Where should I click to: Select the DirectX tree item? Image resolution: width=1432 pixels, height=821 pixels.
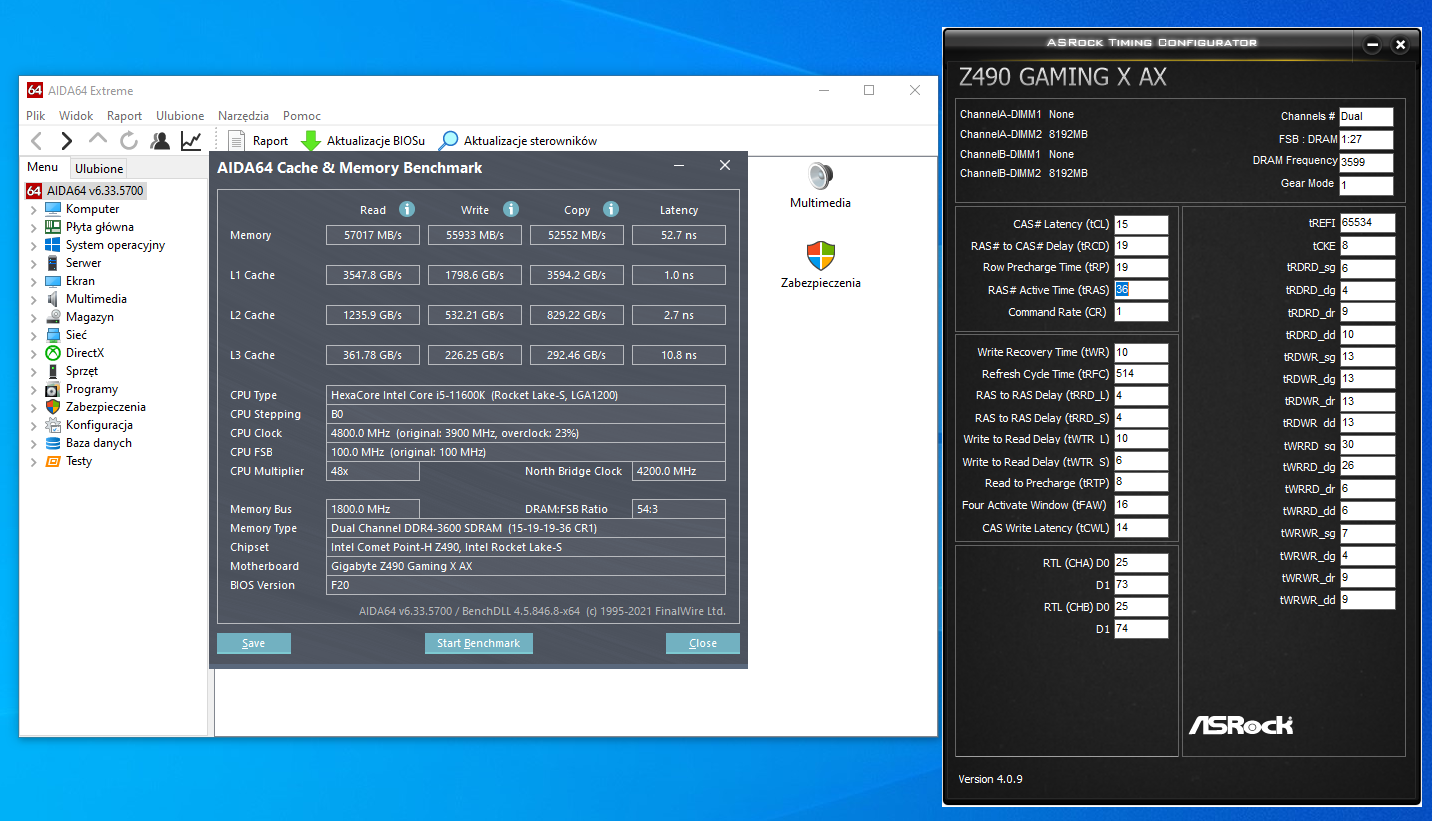point(85,353)
